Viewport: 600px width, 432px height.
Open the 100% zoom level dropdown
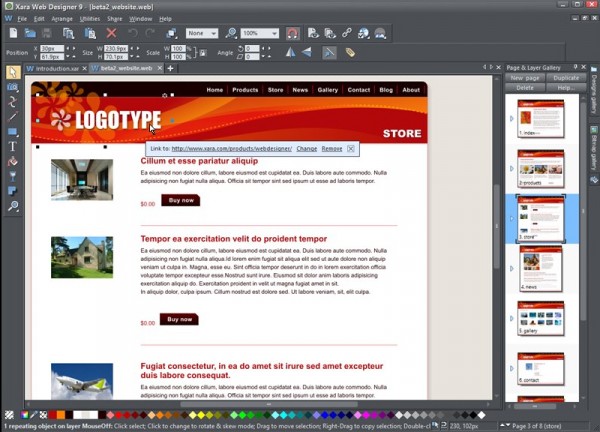tap(259, 33)
